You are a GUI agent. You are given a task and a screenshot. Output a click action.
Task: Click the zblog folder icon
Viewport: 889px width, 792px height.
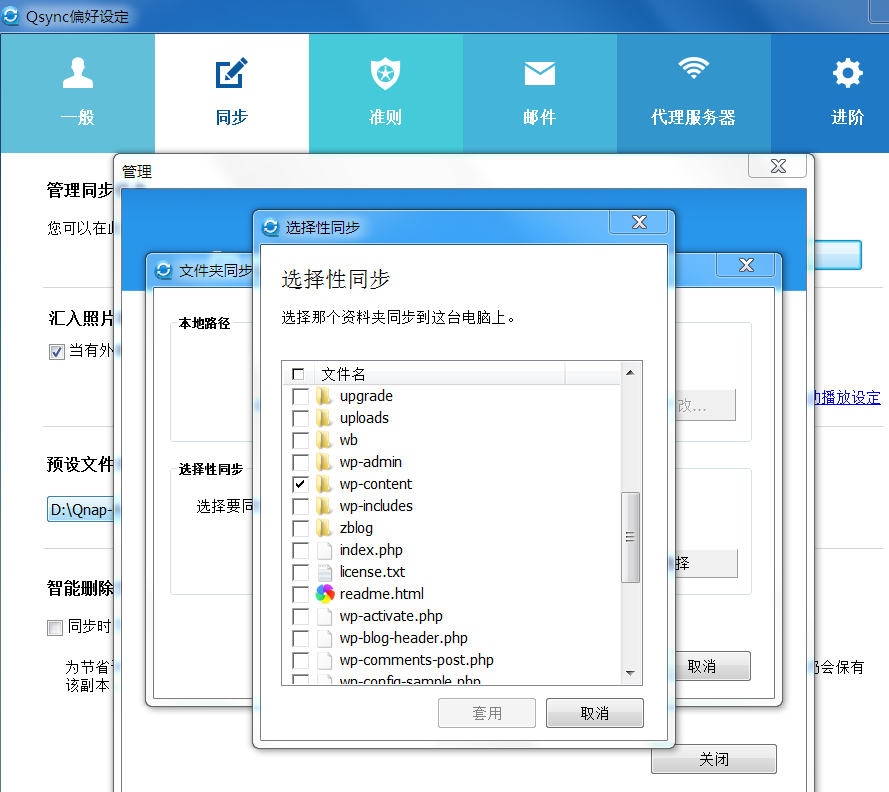click(321, 527)
